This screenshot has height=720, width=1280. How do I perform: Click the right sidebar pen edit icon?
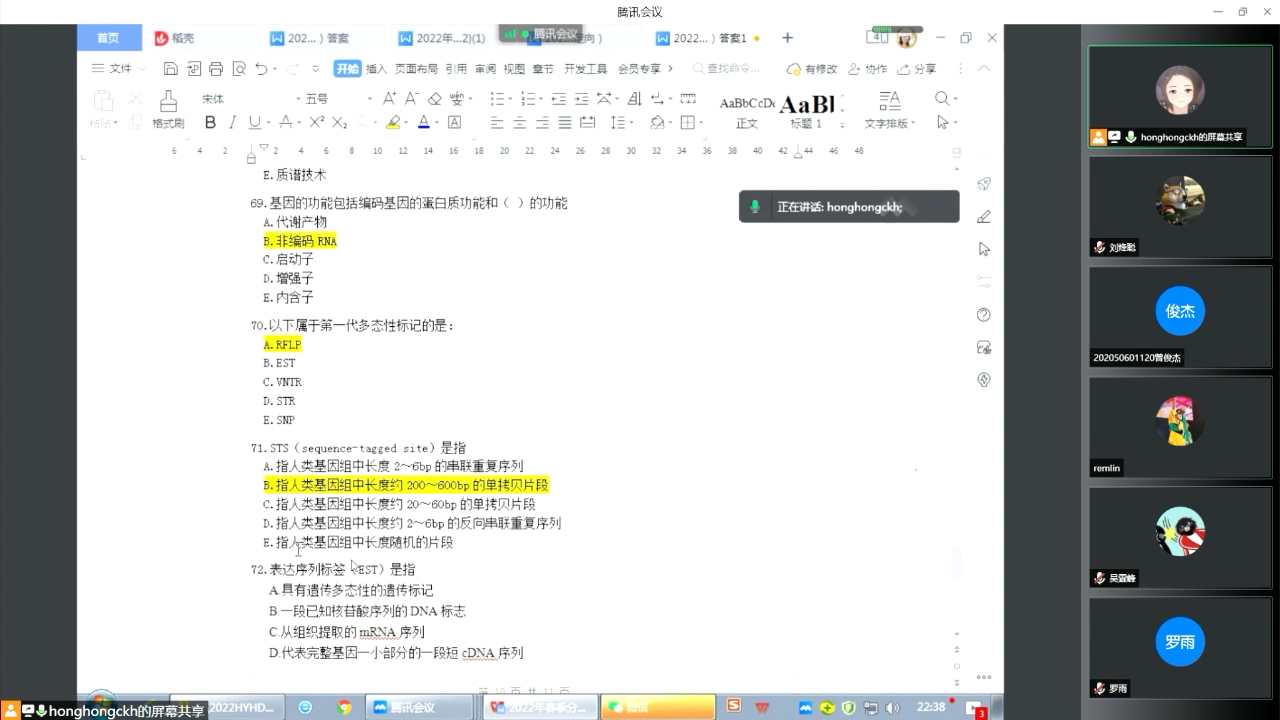984,216
